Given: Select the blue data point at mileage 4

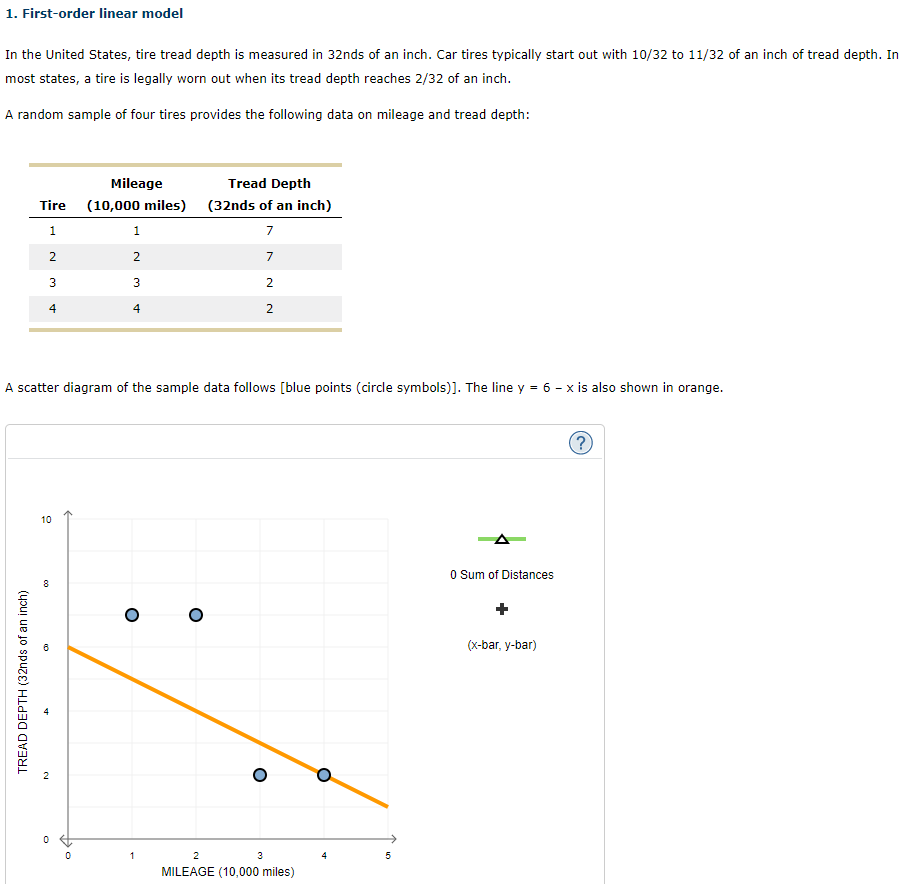Looking at the screenshot, I should [x=323, y=774].
